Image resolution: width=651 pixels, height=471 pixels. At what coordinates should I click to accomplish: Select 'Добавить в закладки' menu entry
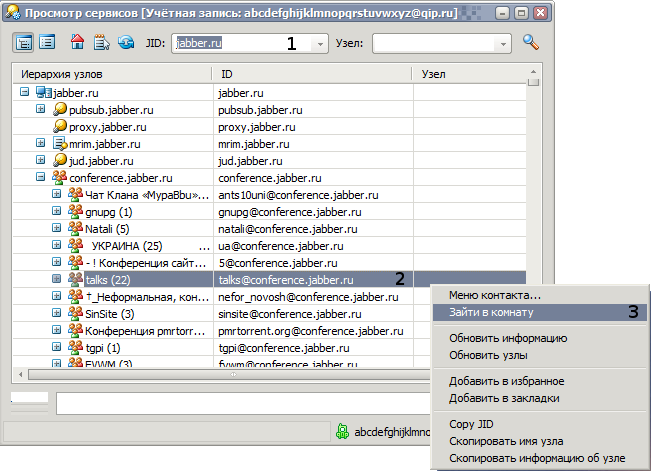pyautogui.click(x=504, y=397)
